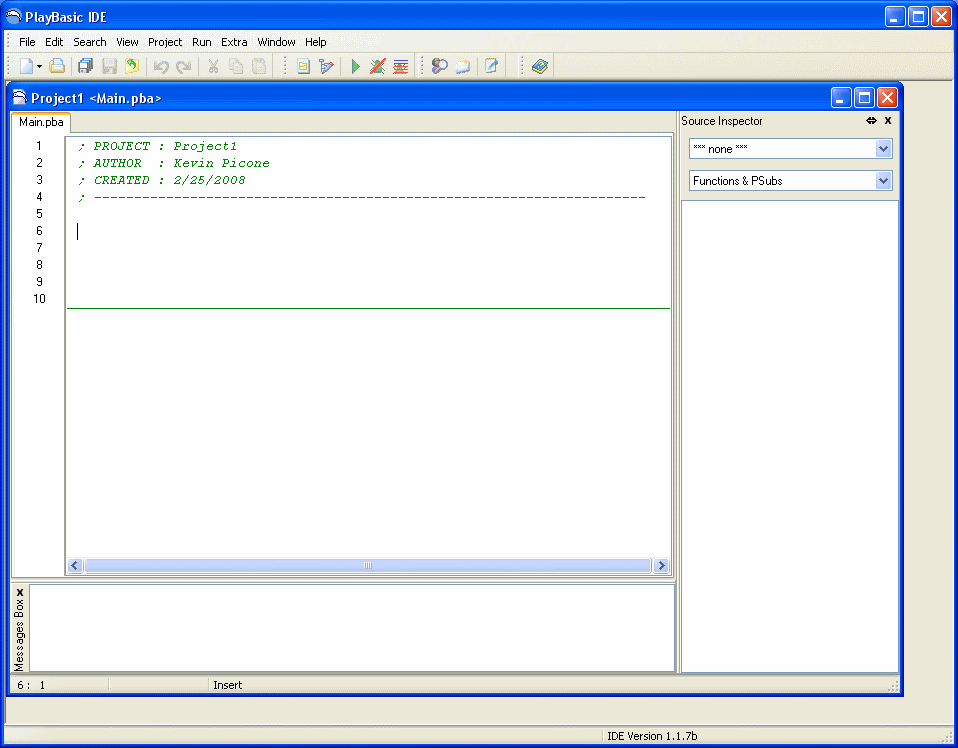Open the Edit menu
958x748 pixels.
pos(54,42)
